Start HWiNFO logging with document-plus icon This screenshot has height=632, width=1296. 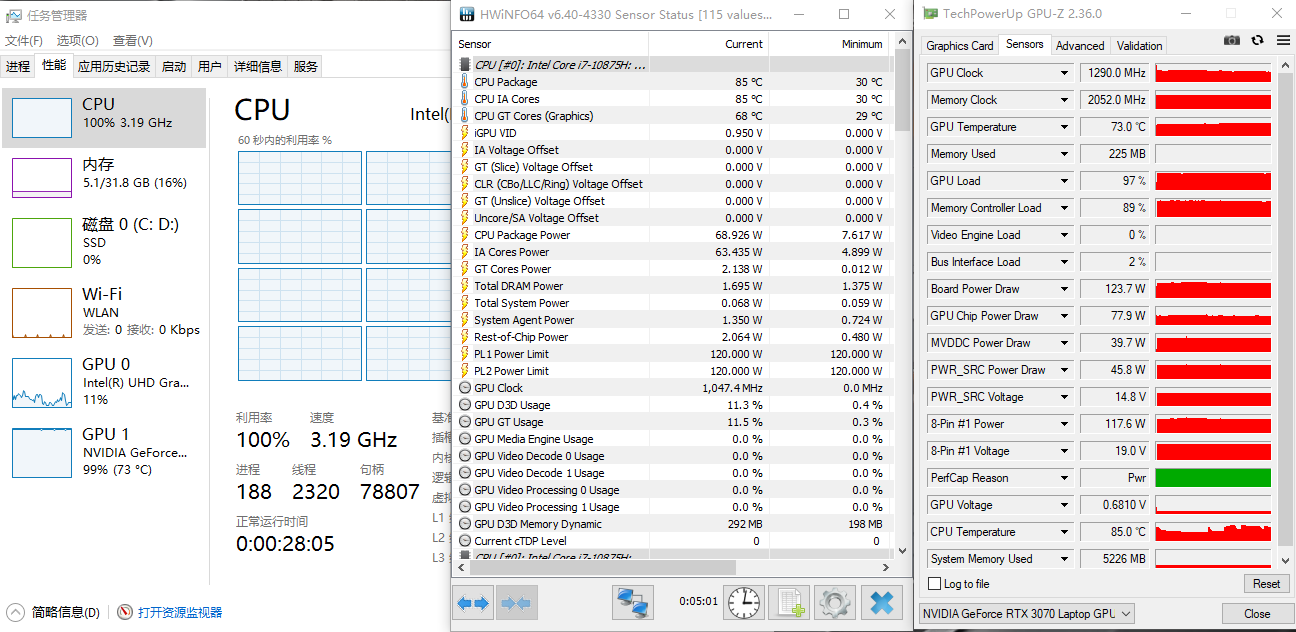[x=790, y=602]
